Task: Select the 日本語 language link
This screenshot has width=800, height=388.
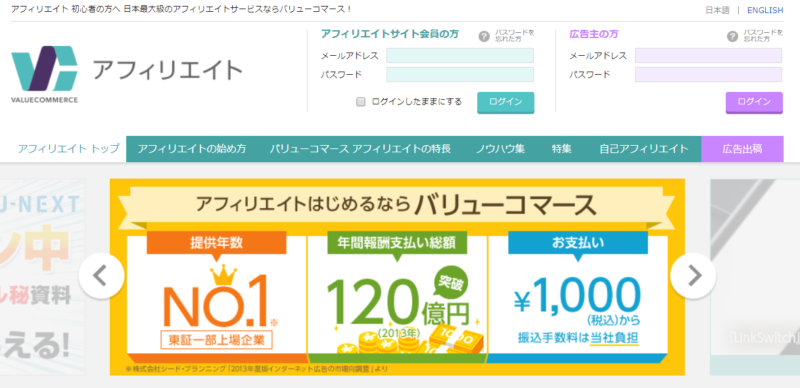Action: tap(717, 10)
